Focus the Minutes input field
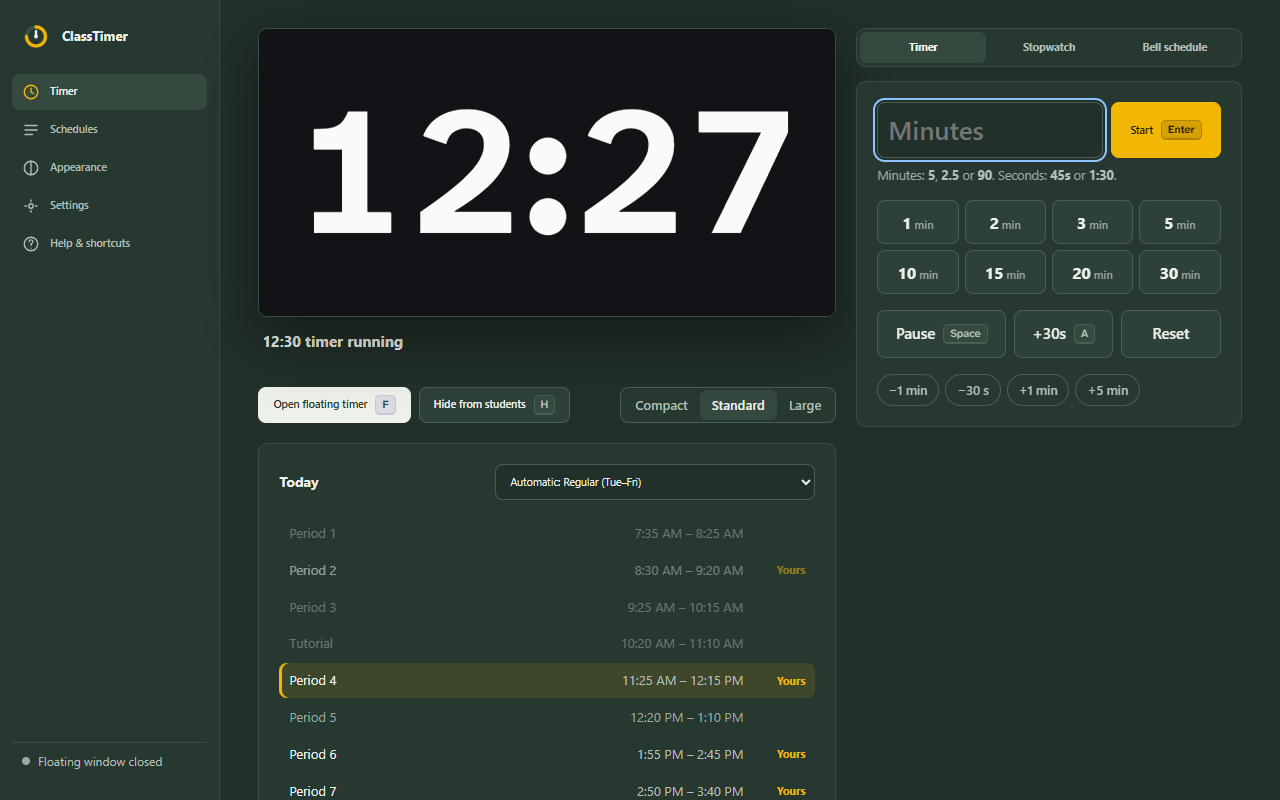The width and height of the screenshot is (1280, 800). [990, 130]
